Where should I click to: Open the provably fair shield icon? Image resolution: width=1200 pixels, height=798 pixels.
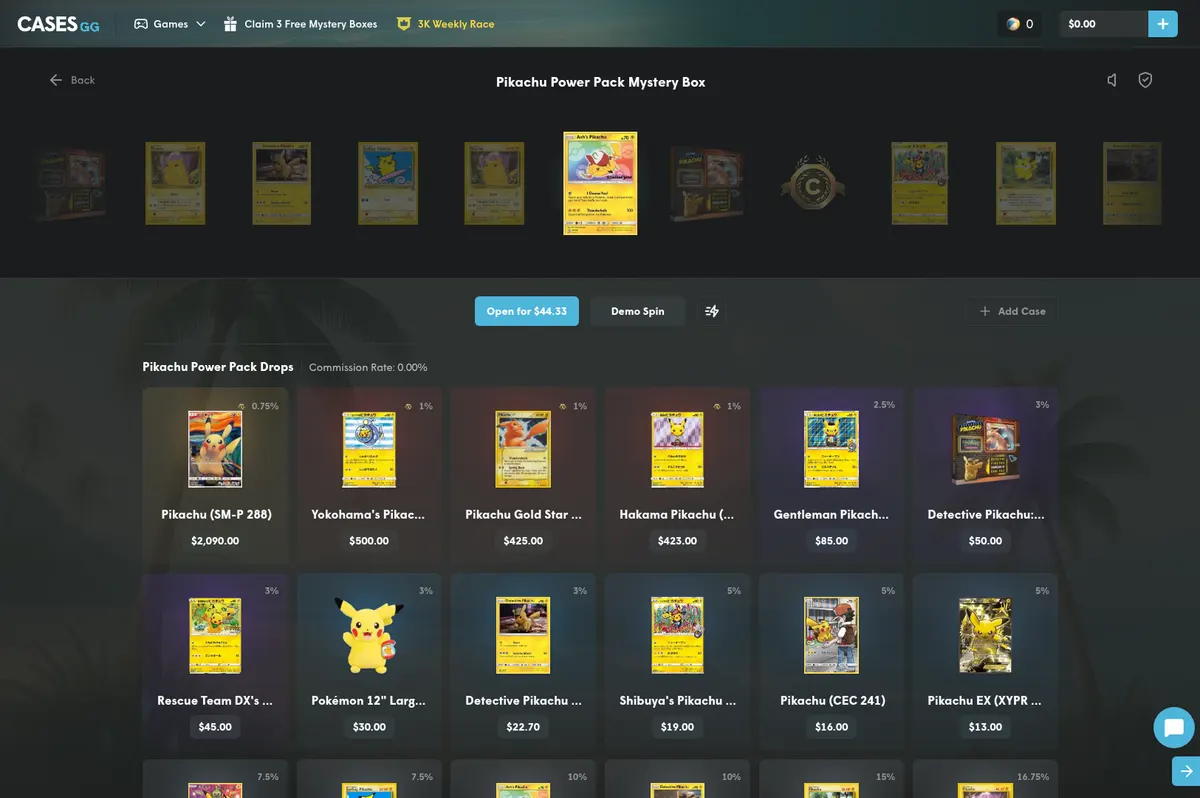coord(1146,80)
